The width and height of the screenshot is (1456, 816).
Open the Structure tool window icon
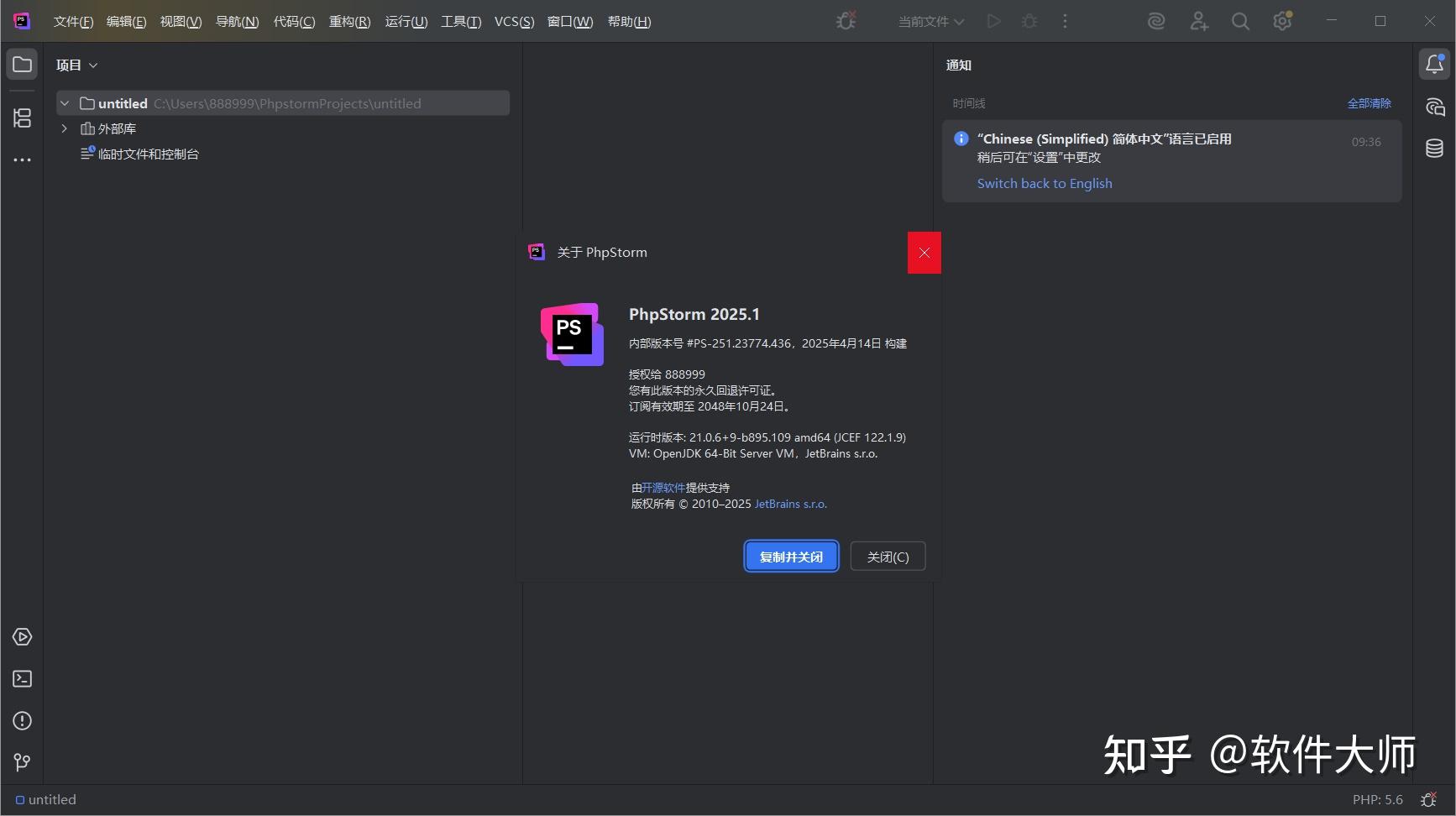pos(22,118)
